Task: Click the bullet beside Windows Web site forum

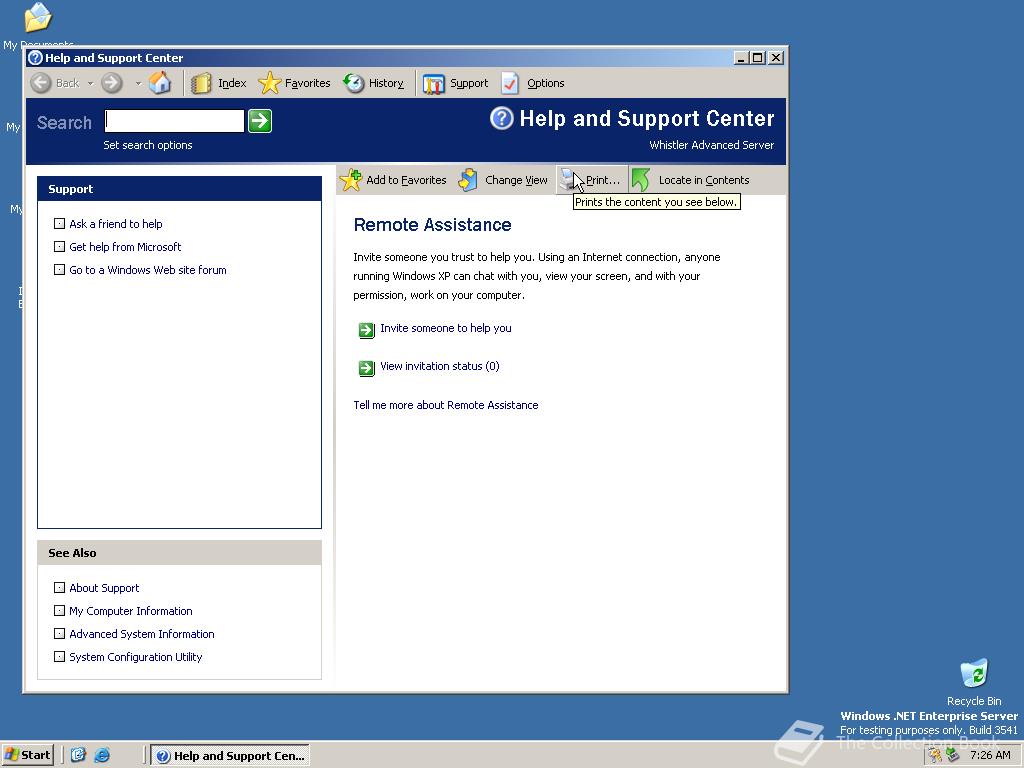Action: (x=59, y=269)
